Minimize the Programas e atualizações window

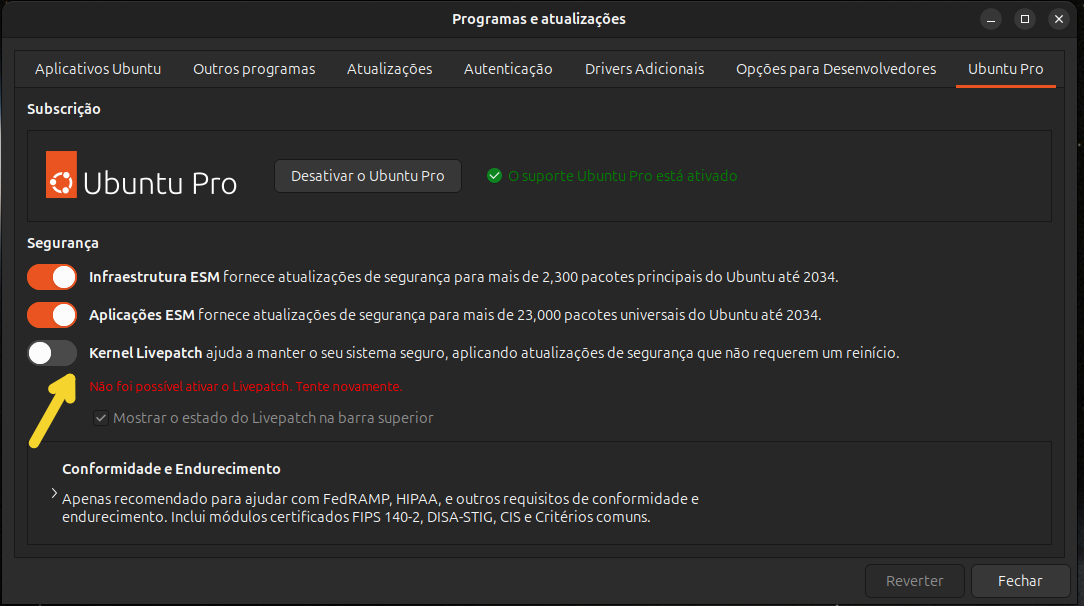(990, 19)
